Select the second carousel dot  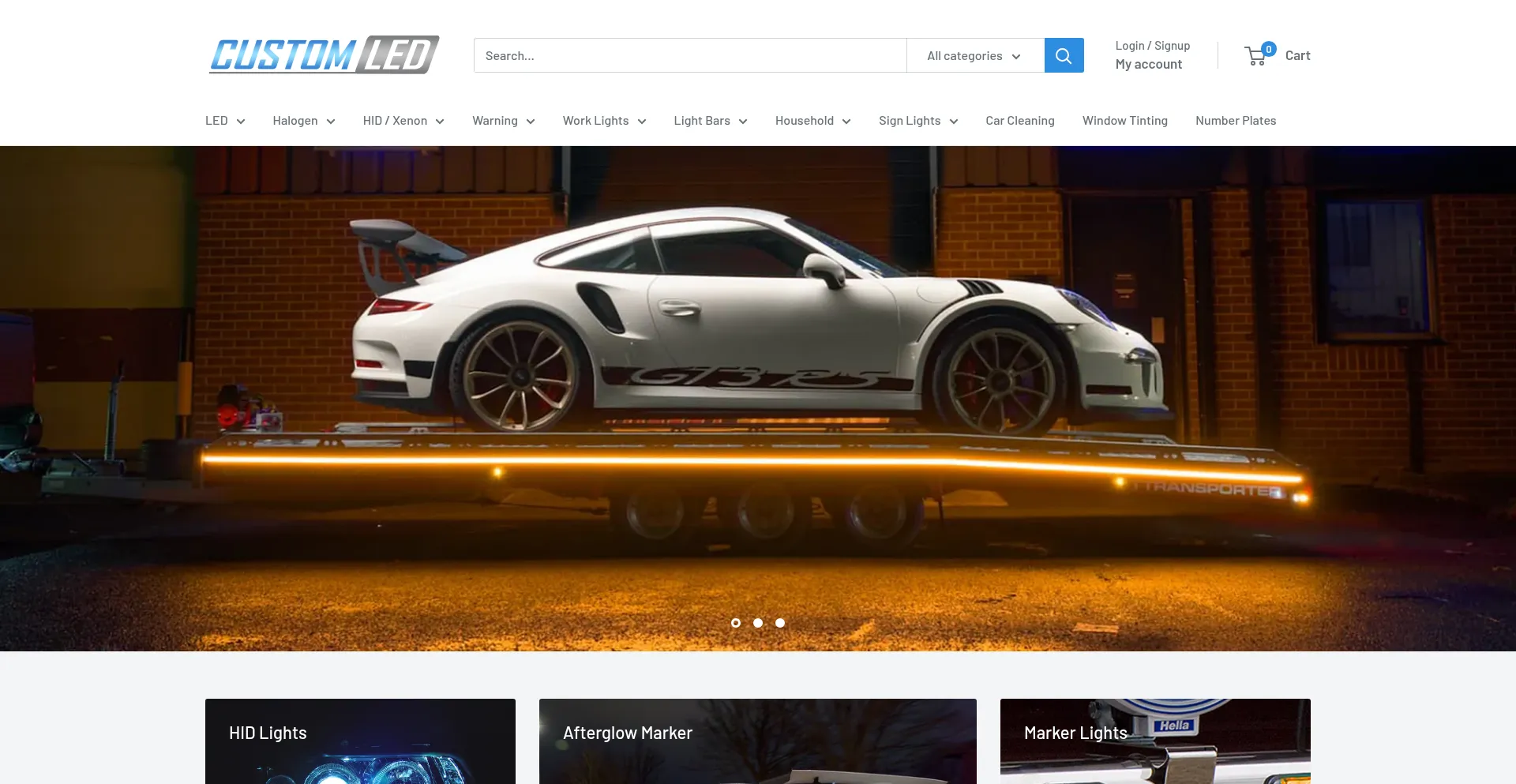pyautogui.click(x=757, y=623)
